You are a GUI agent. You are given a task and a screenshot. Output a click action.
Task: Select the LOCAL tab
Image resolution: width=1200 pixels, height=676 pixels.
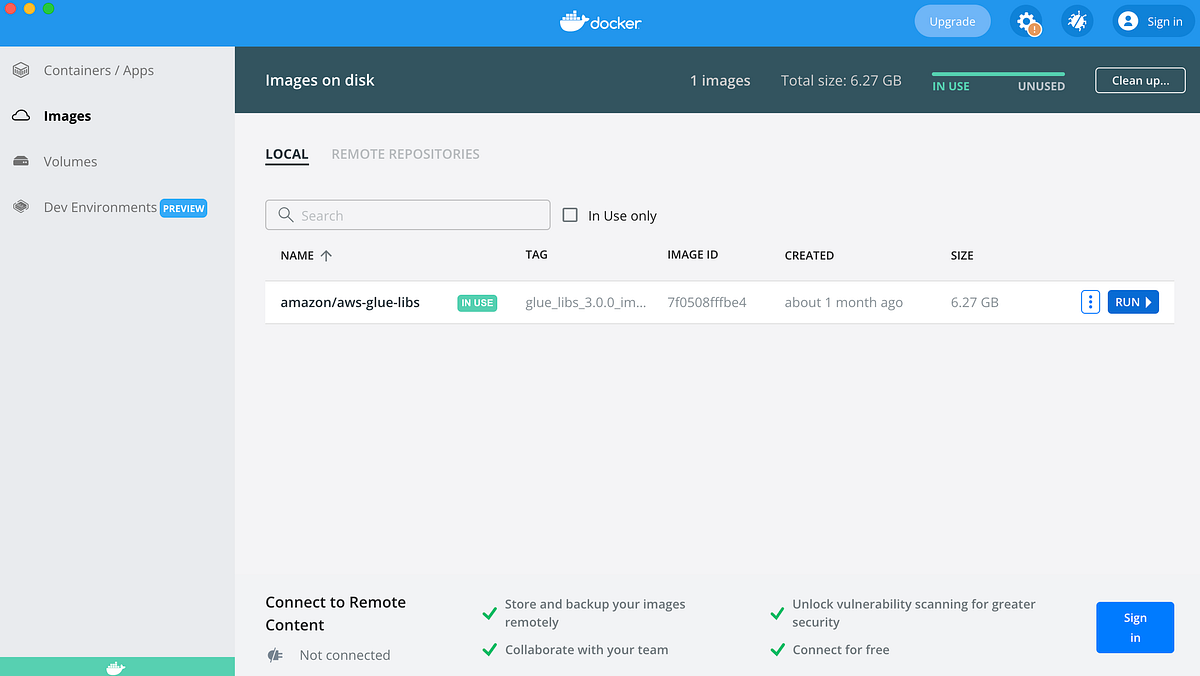pos(287,154)
